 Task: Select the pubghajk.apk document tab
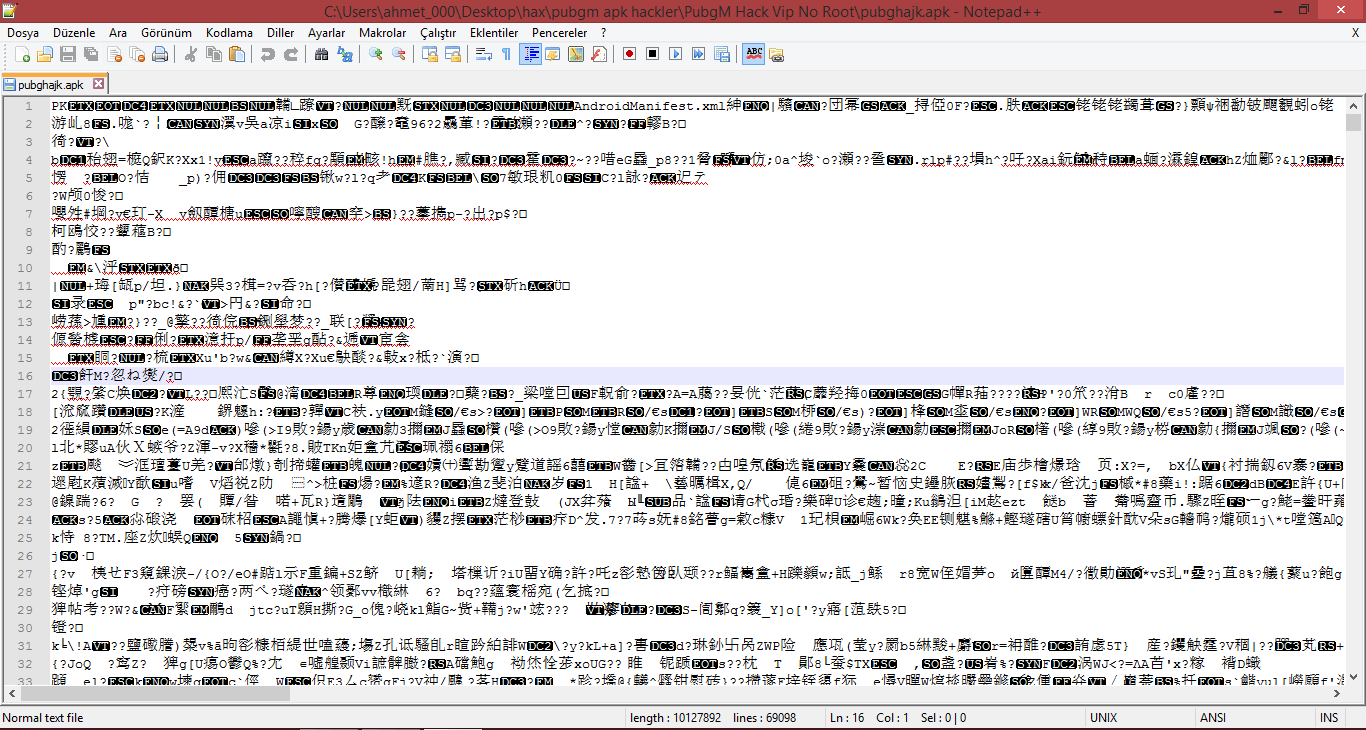(x=55, y=84)
